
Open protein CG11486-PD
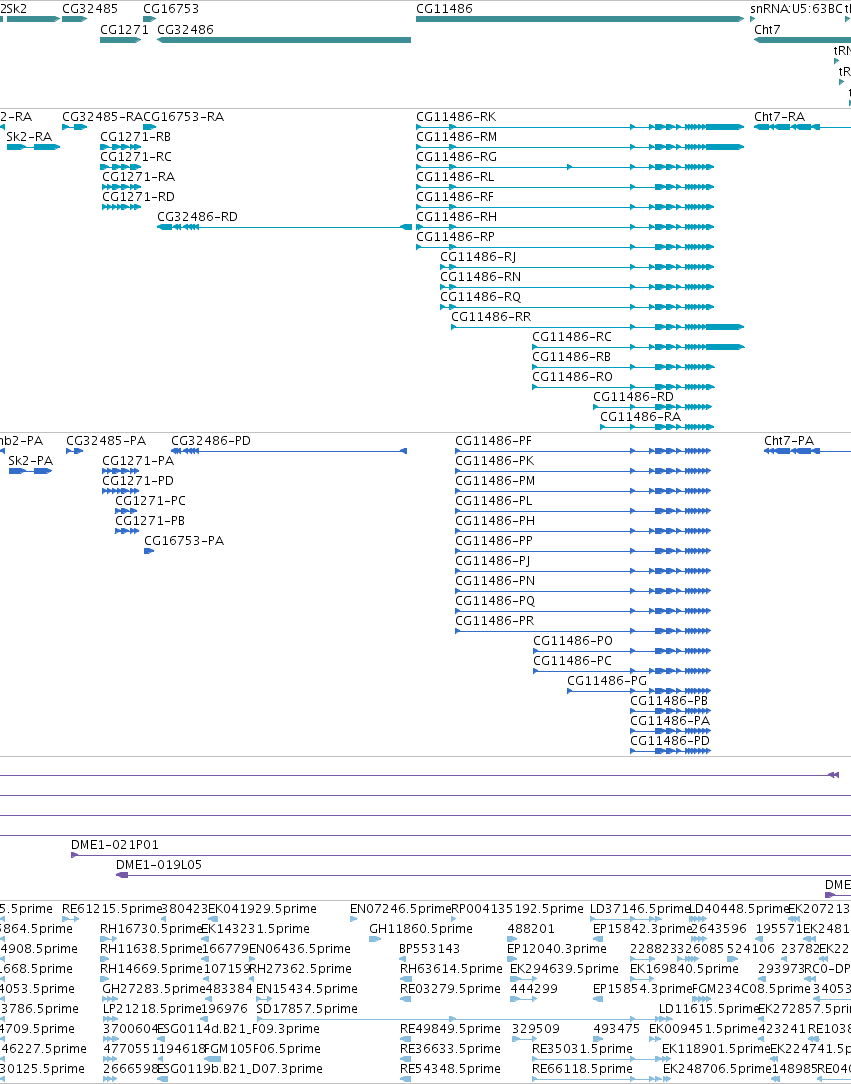click(x=670, y=742)
